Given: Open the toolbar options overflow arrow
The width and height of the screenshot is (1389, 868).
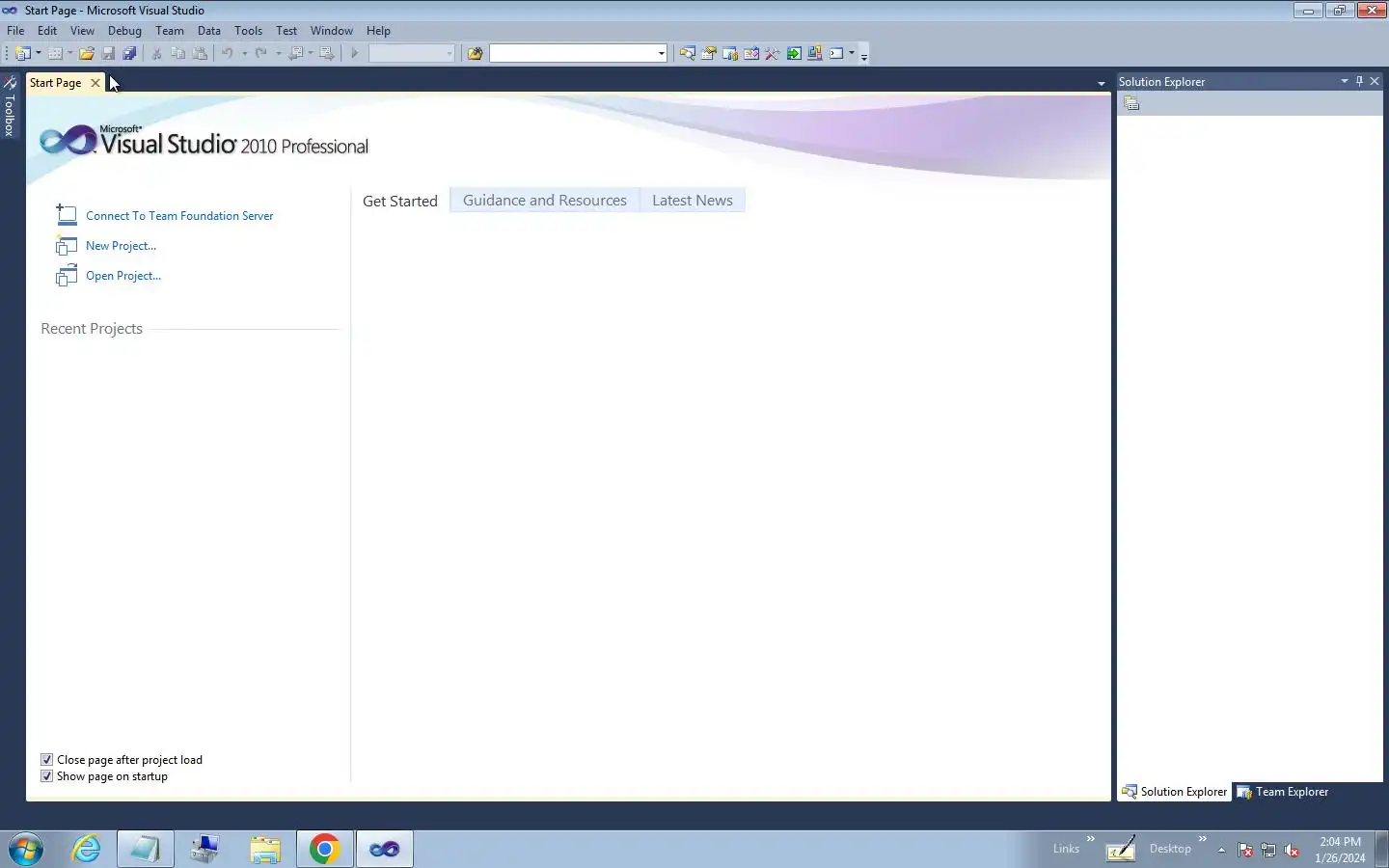Looking at the screenshot, I should pyautogui.click(x=864, y=56).
